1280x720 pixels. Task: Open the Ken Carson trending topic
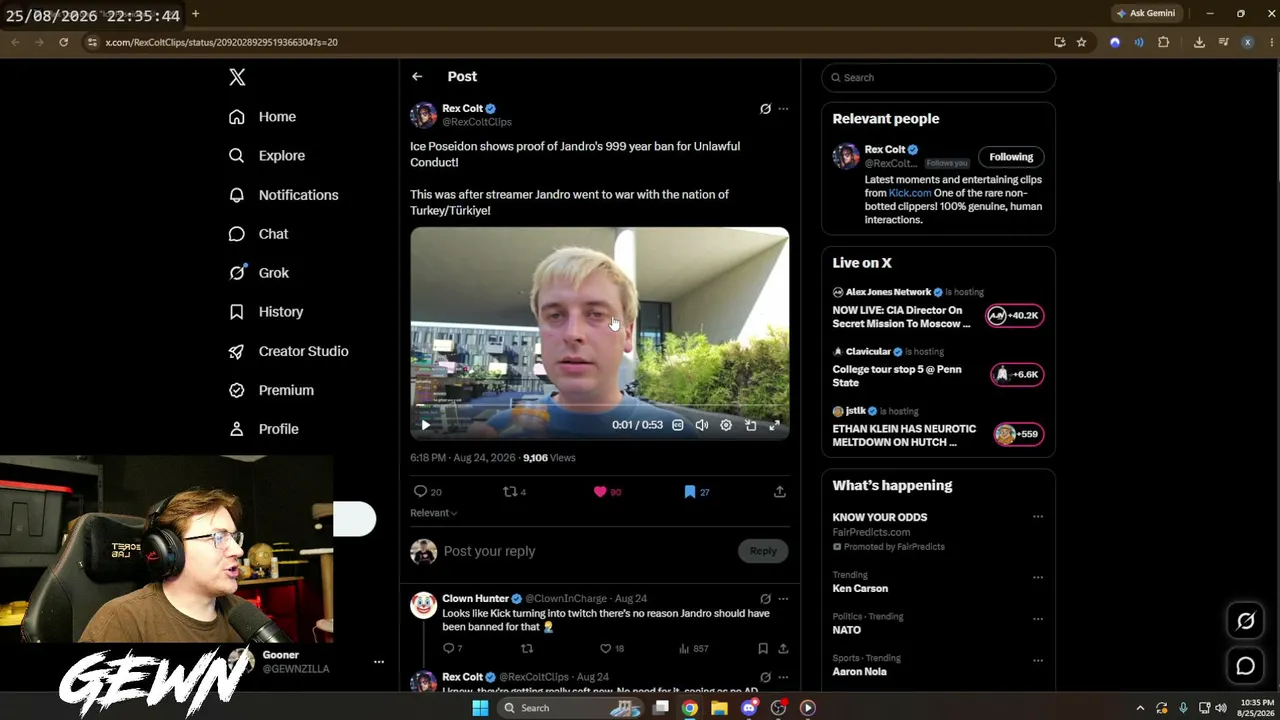point(860,589)
